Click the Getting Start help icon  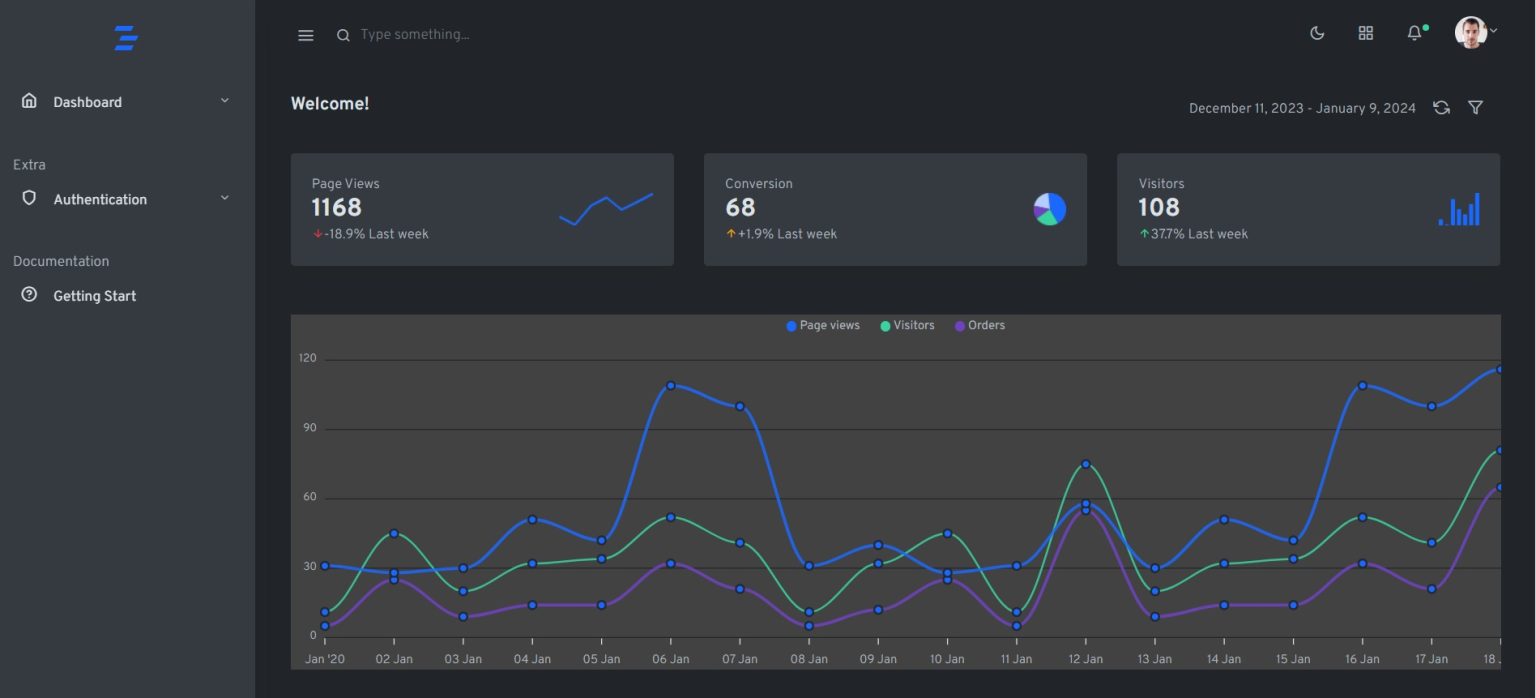pyautogui.click(x=29, y=295)
